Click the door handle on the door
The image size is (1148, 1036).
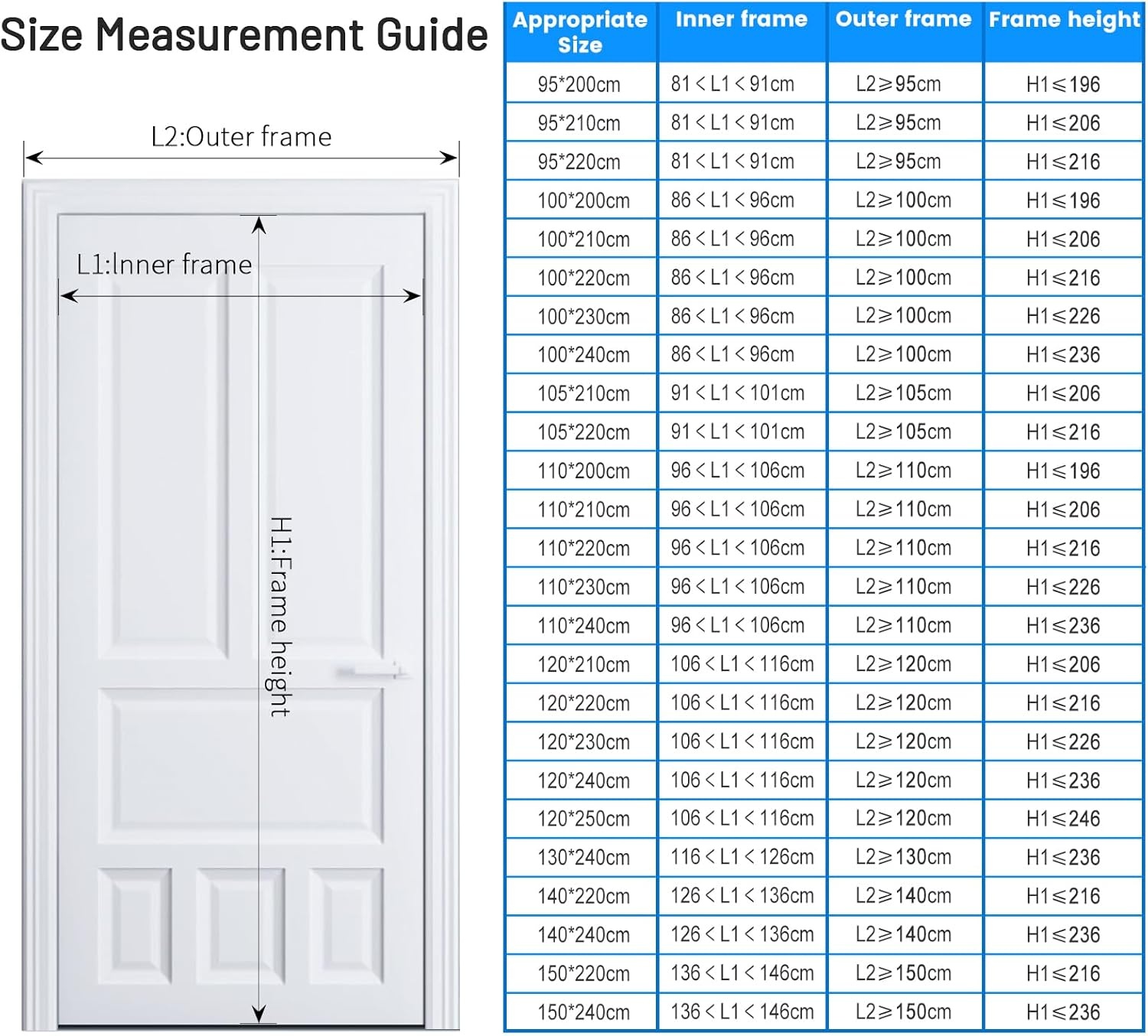[x=370, y=673]
